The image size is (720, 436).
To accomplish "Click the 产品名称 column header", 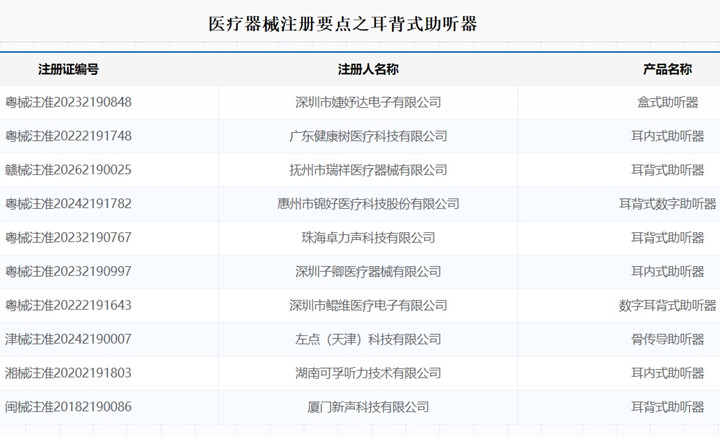I will 668,69.
